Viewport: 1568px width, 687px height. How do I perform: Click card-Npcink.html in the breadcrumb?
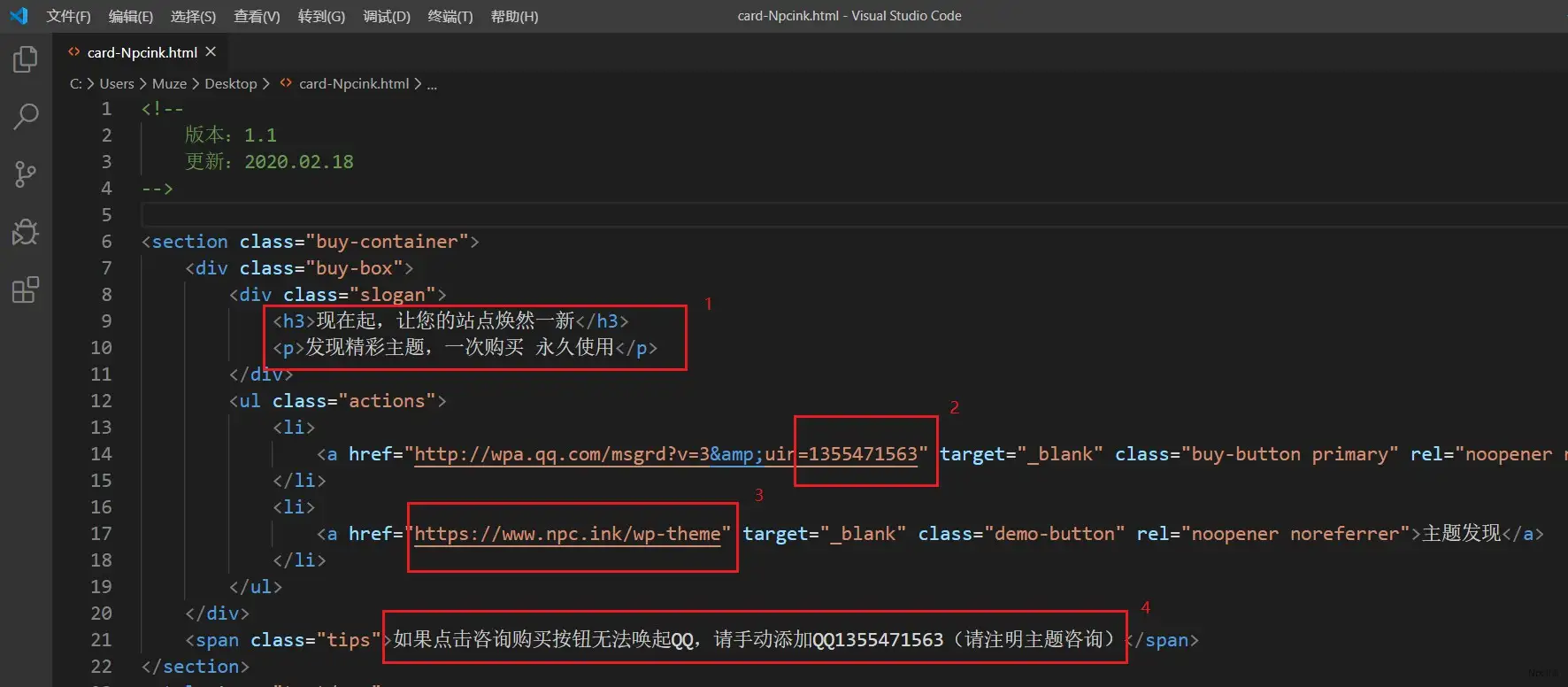pos(354,83)
